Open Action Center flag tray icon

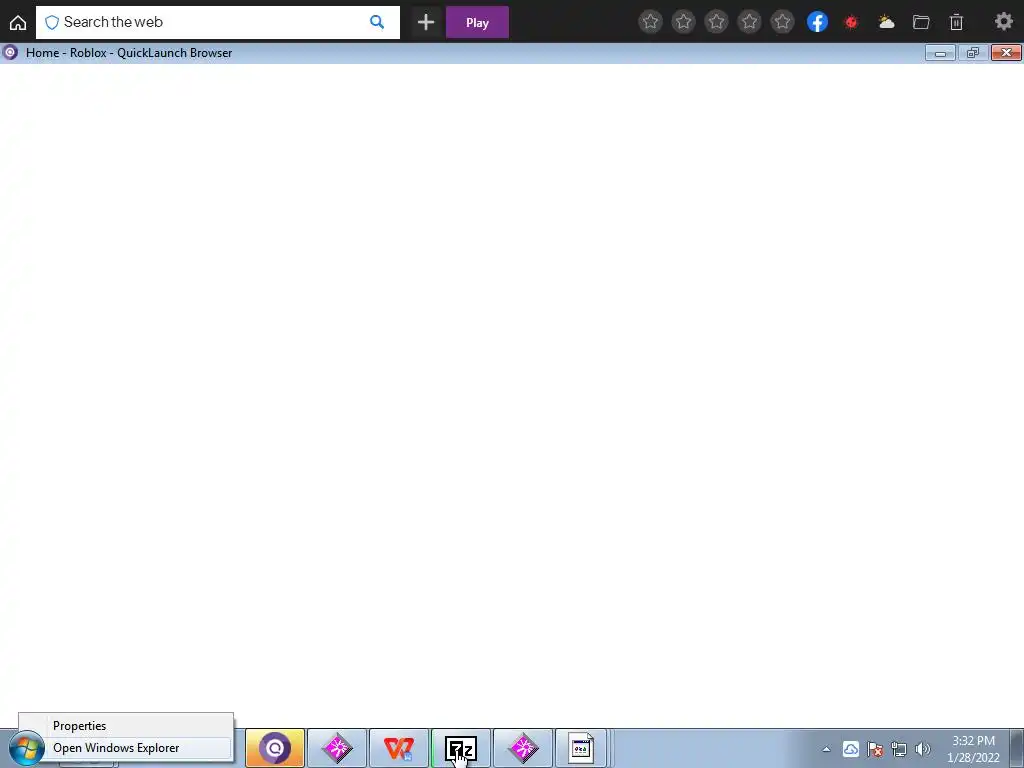tap(875, 749)
